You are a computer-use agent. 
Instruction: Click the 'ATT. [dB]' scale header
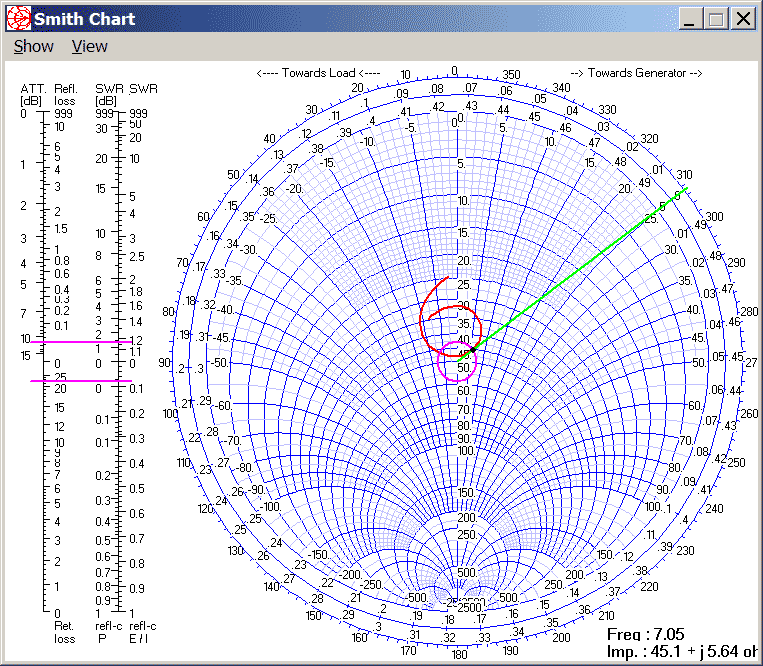(33, 95)
